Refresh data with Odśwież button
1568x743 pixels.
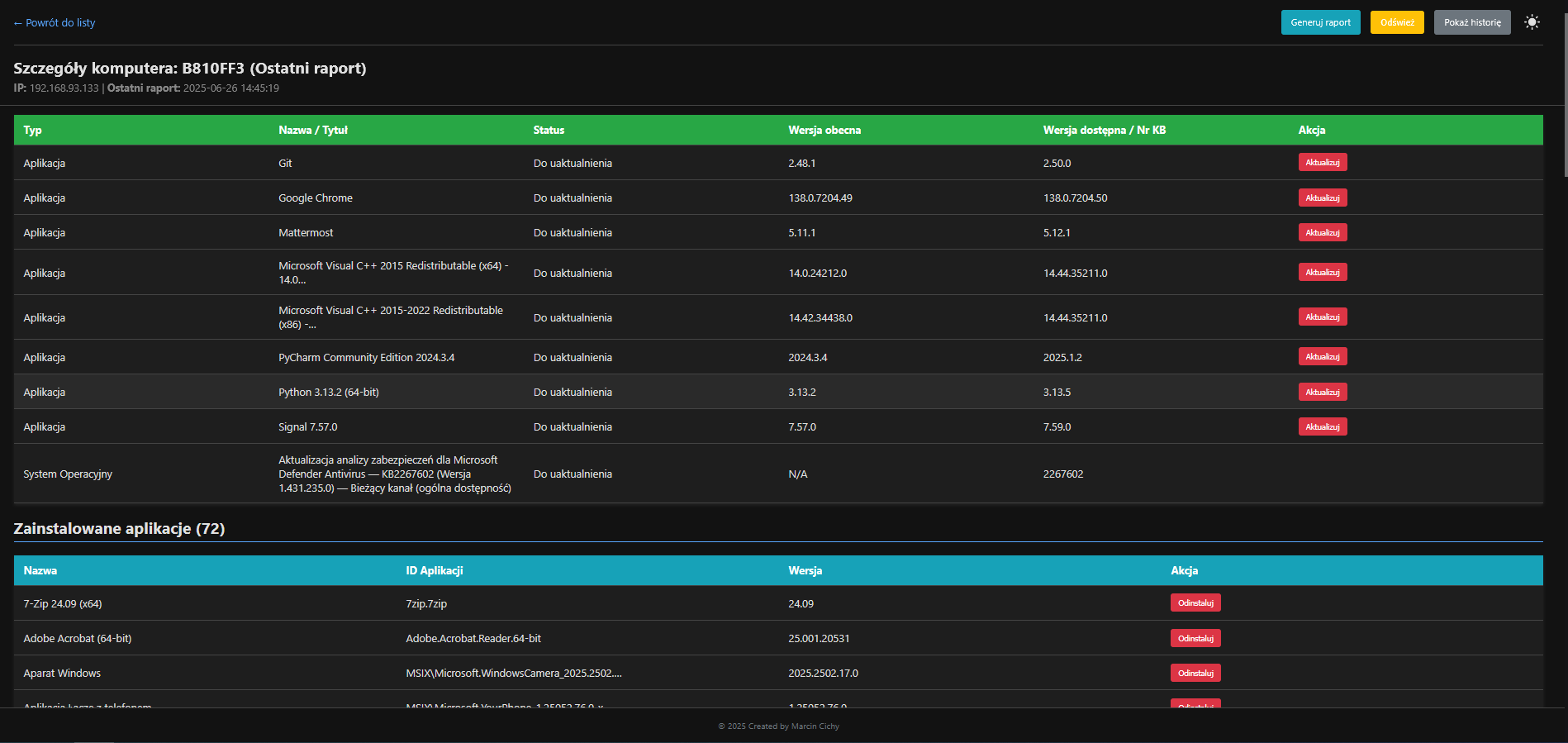point(1397,22)
